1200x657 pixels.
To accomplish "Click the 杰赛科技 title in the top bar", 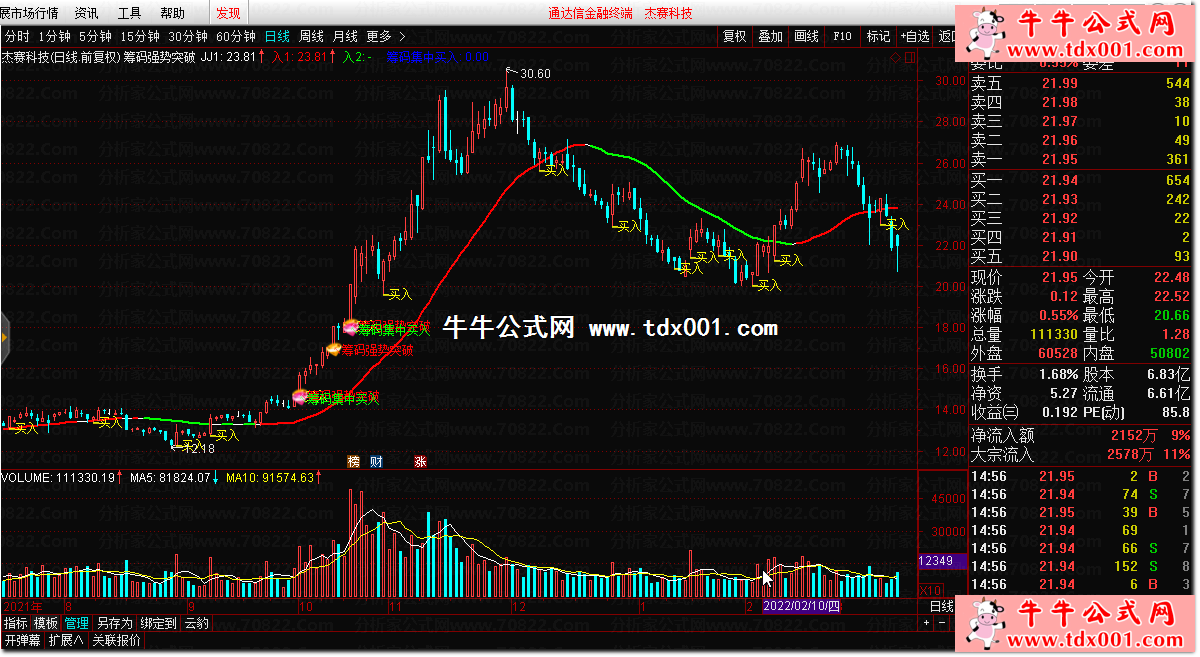I will point(668,13).
